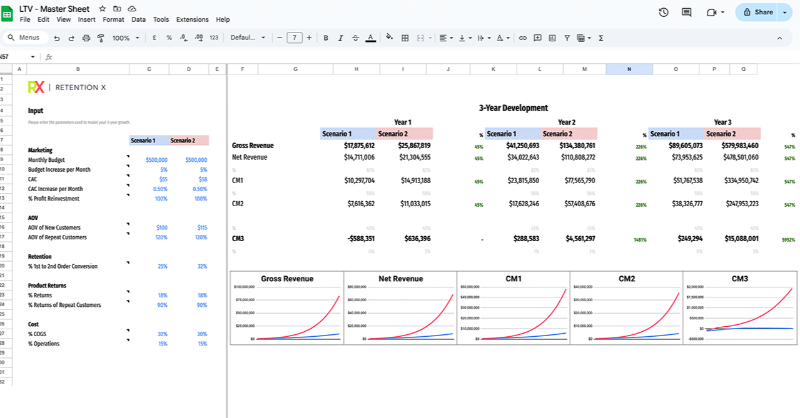
Task: Move document to a folder
Action: (117, 9)
